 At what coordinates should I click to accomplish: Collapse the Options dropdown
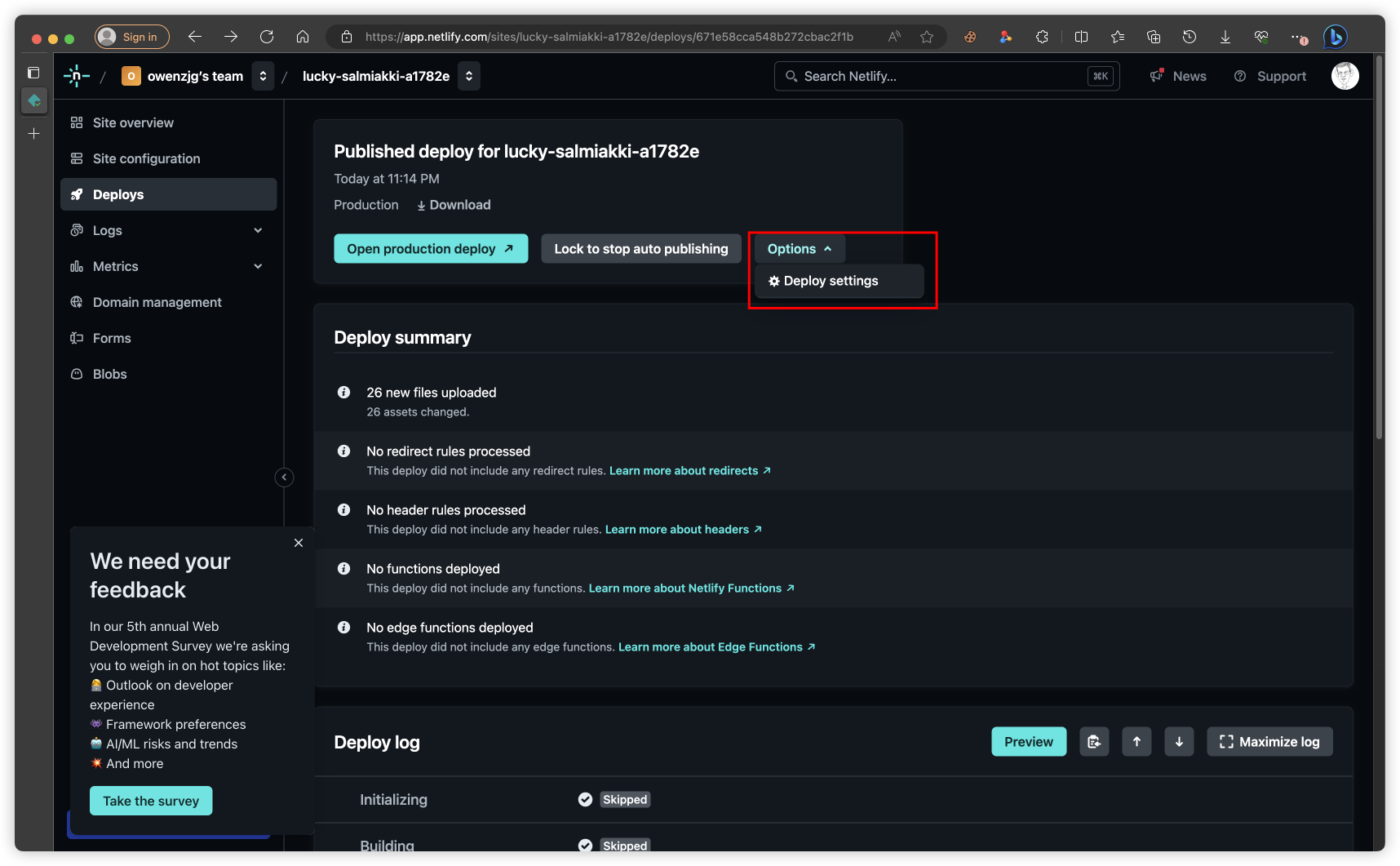click(800, 249)
